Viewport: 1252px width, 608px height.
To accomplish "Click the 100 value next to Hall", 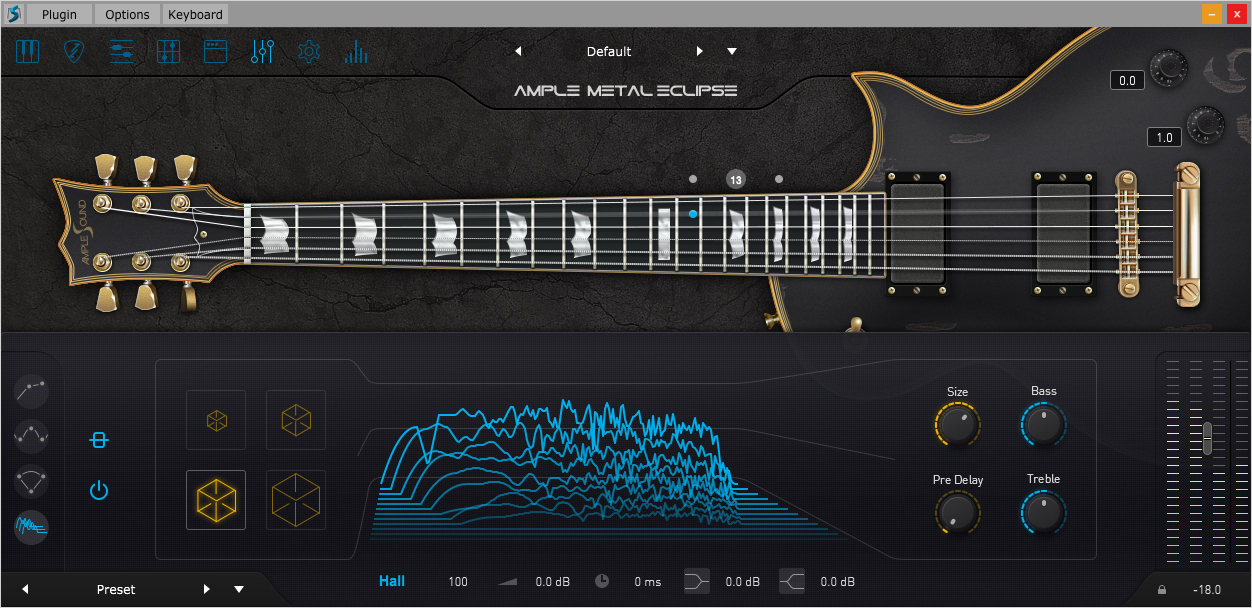I will pos(458,582).
